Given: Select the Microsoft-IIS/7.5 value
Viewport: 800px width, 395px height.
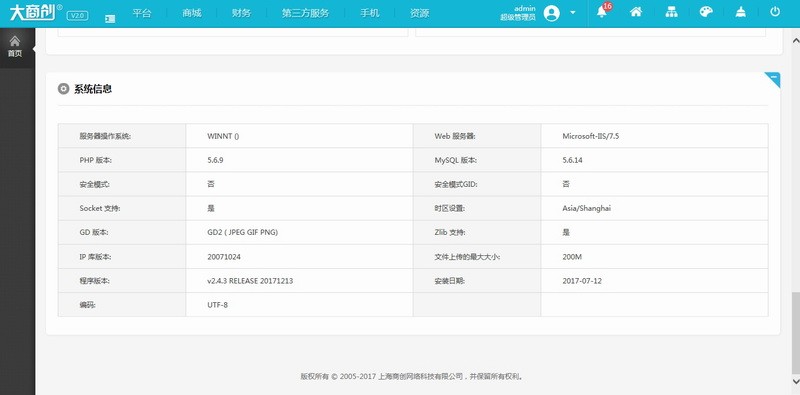Looking at the screenshot, I should [590, 136].
